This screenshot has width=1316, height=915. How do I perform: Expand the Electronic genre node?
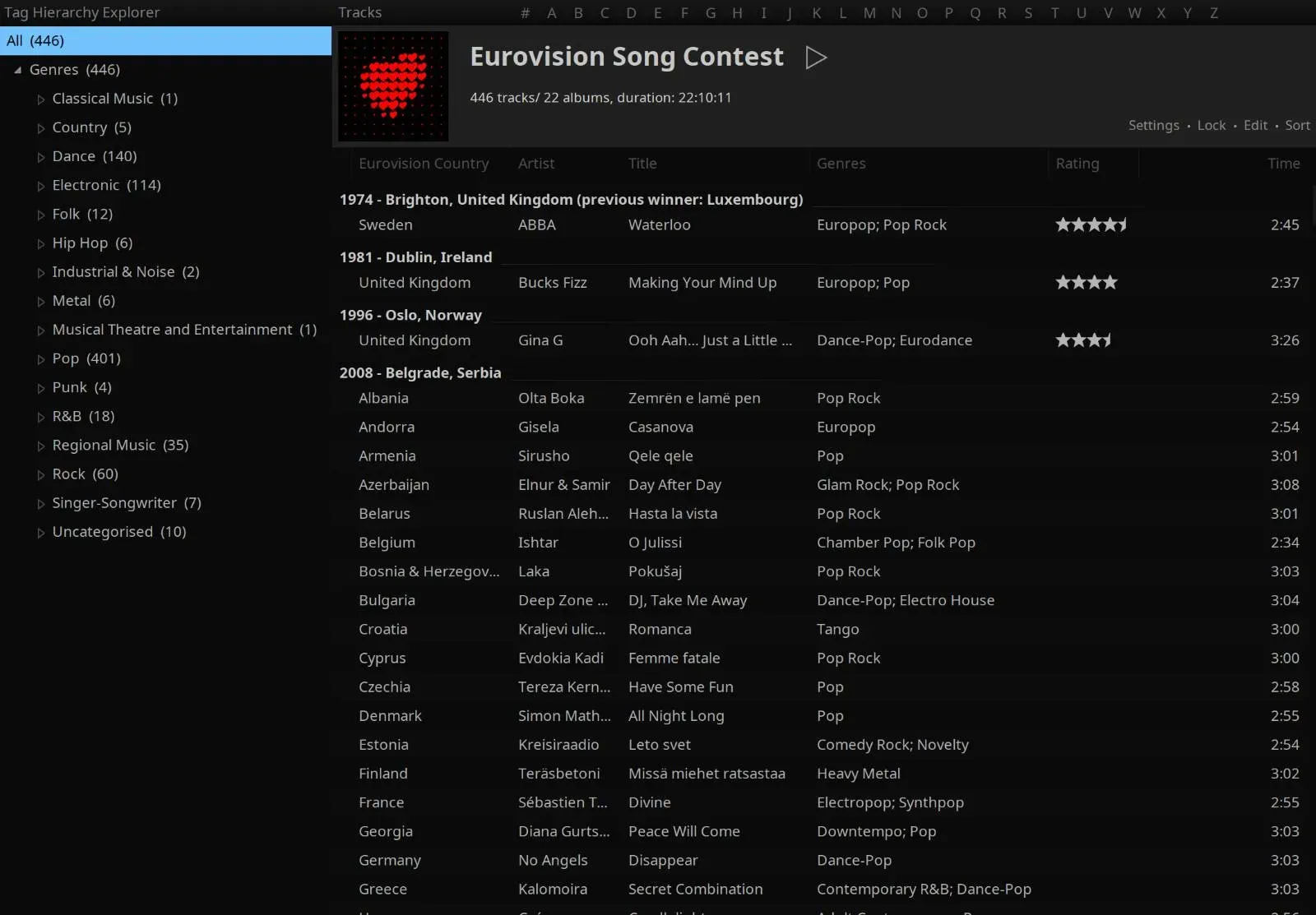(x=41, y=185)
